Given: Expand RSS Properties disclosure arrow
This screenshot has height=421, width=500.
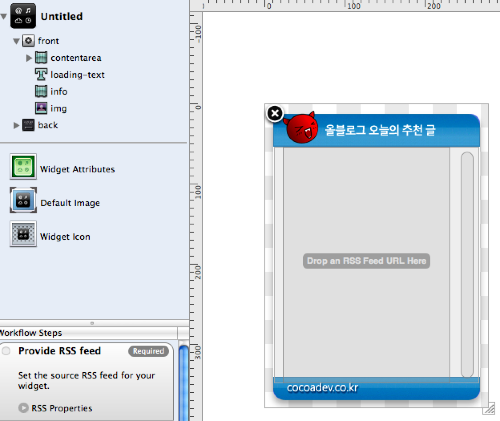Looking at the screenshot, I should click(x=23, y=408).
